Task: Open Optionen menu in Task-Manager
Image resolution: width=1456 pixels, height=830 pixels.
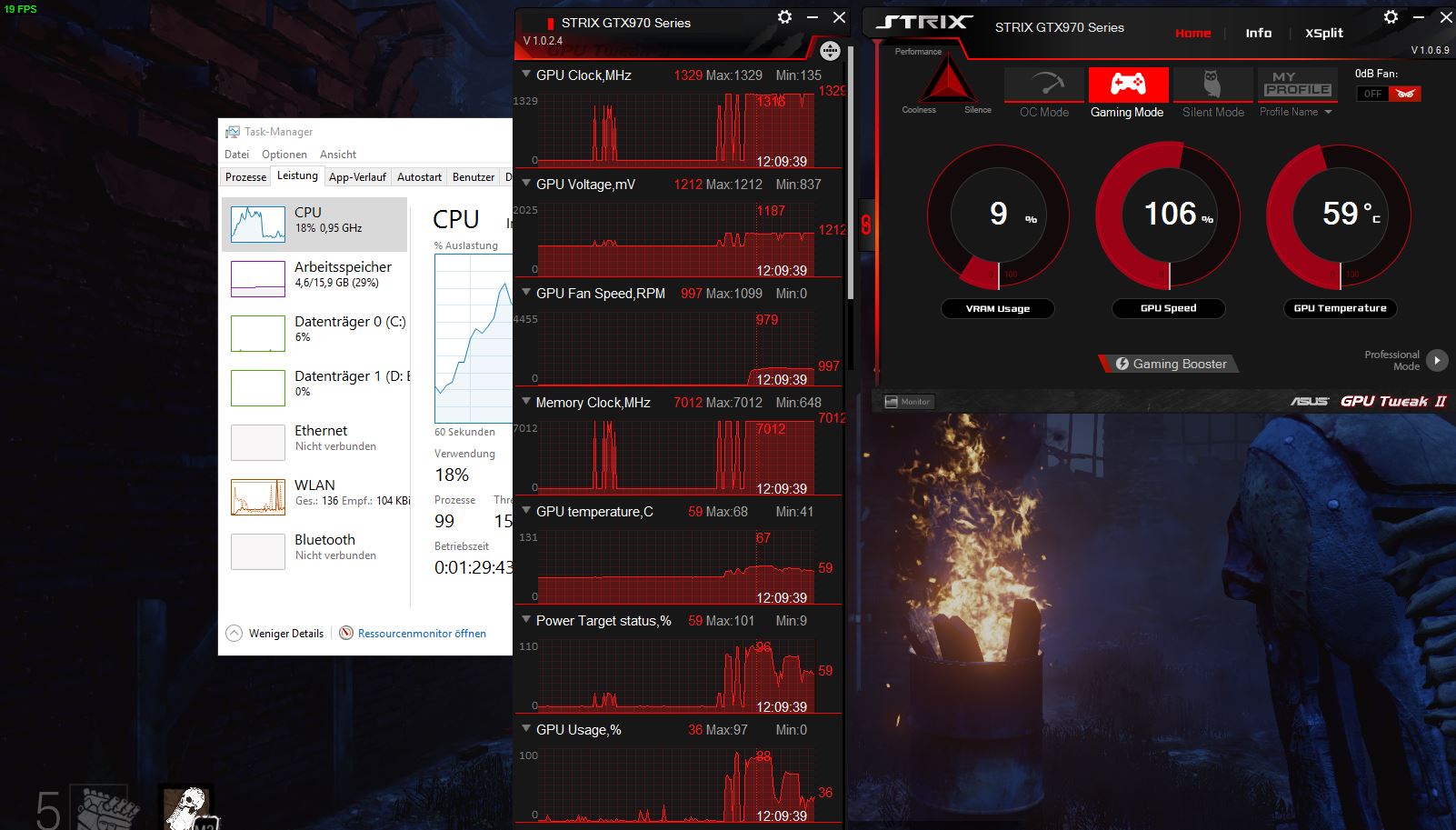Action: tap(284, 155)
